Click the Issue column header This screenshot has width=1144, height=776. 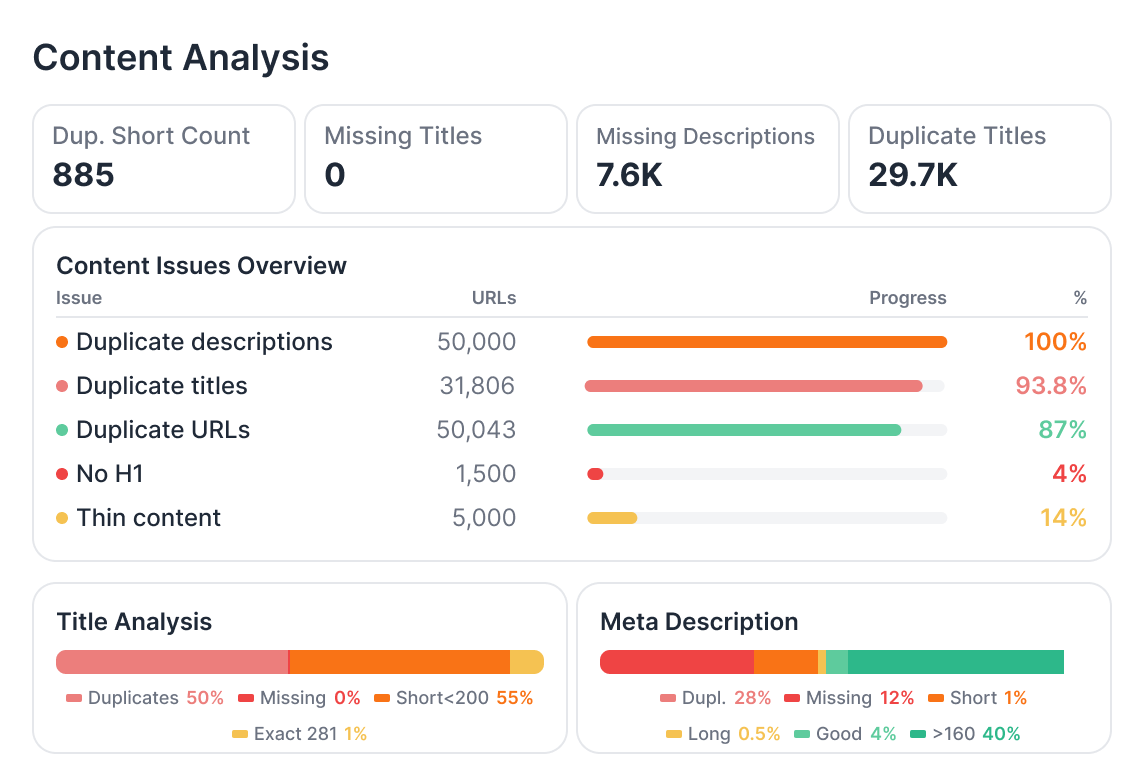[x=79, y=298]
